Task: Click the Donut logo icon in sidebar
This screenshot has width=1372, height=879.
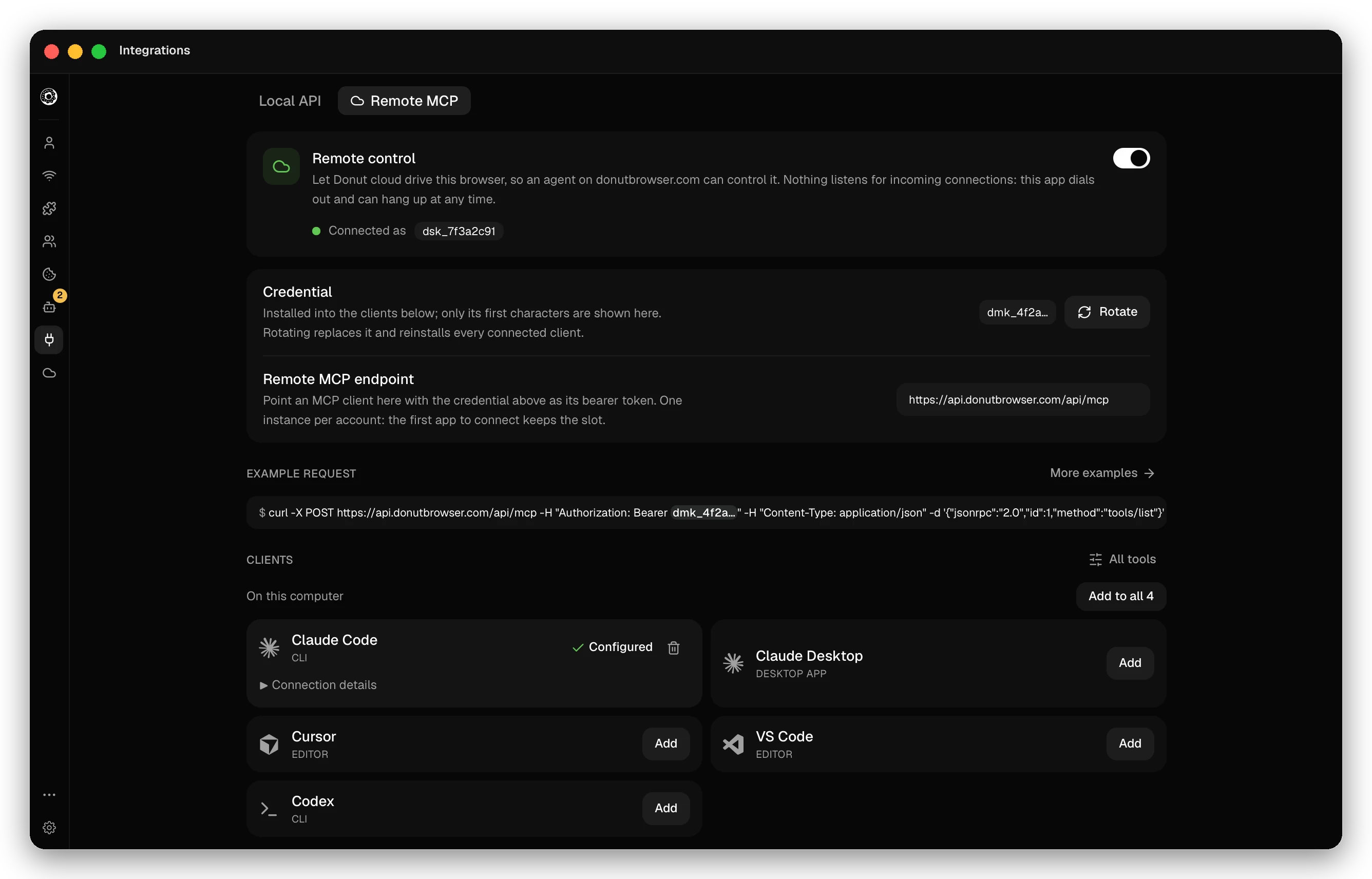Action: click(49, 97)
